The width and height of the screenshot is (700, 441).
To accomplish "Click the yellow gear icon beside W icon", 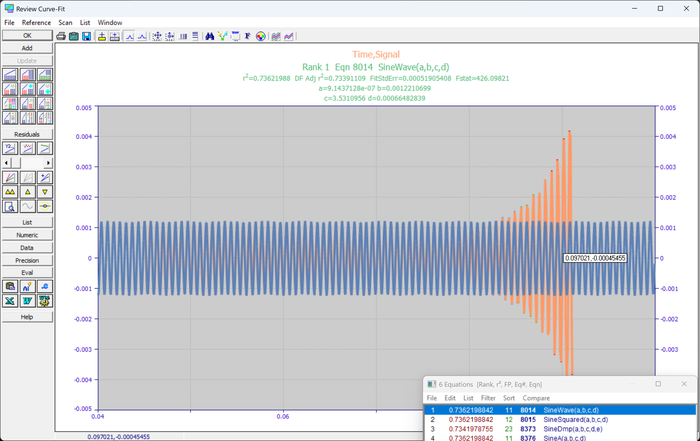I will tap(45, 301).
